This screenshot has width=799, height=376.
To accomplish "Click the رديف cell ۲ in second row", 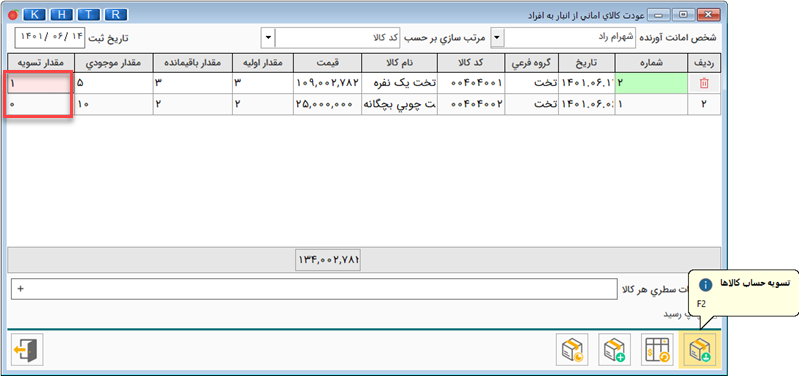I will [x=704, y=104].
